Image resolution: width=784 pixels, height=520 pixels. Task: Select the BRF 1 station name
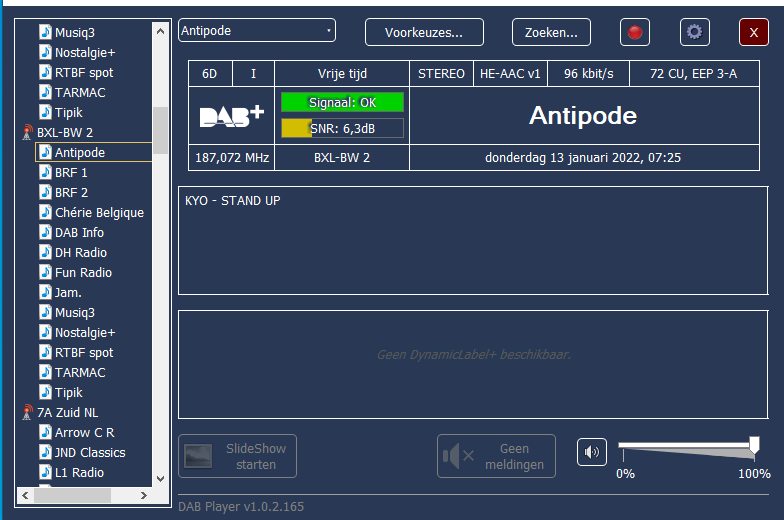pyautogui.click(x=71, y=172)
